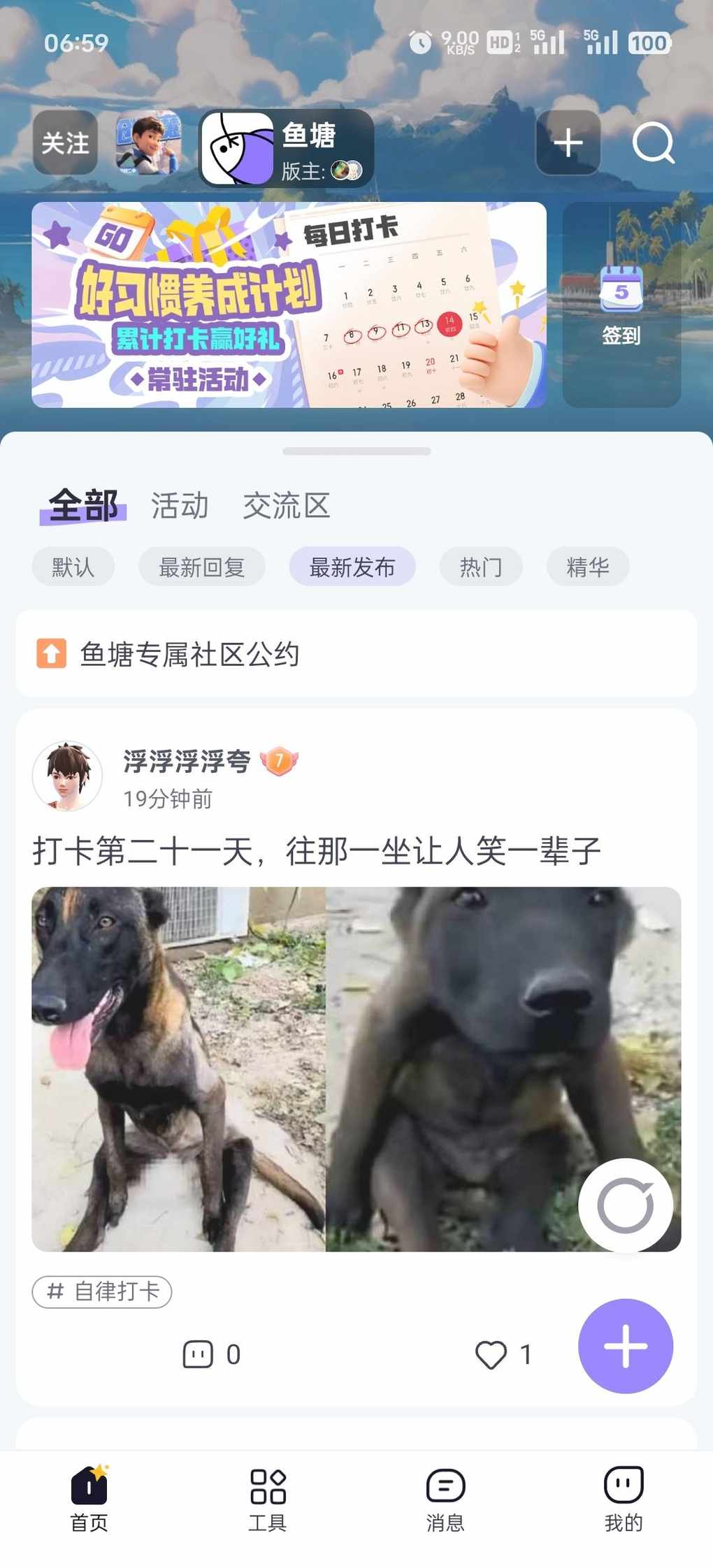The image size is (713, 1568).
Task: Like the post via heart icon
Action: 491,1355
